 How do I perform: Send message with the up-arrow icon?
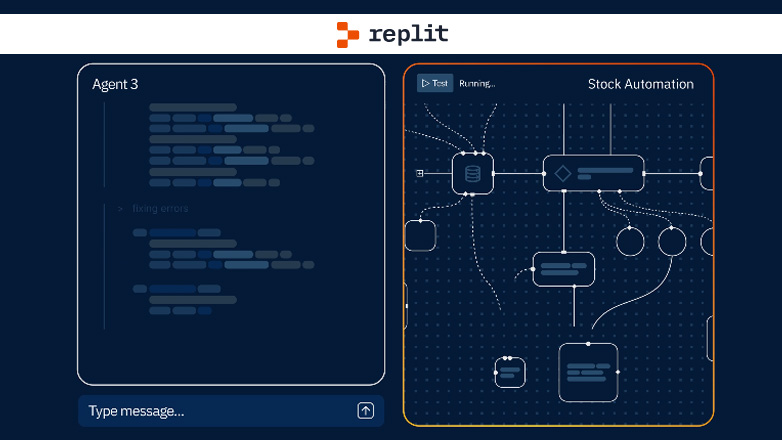[x=366, y=411]
